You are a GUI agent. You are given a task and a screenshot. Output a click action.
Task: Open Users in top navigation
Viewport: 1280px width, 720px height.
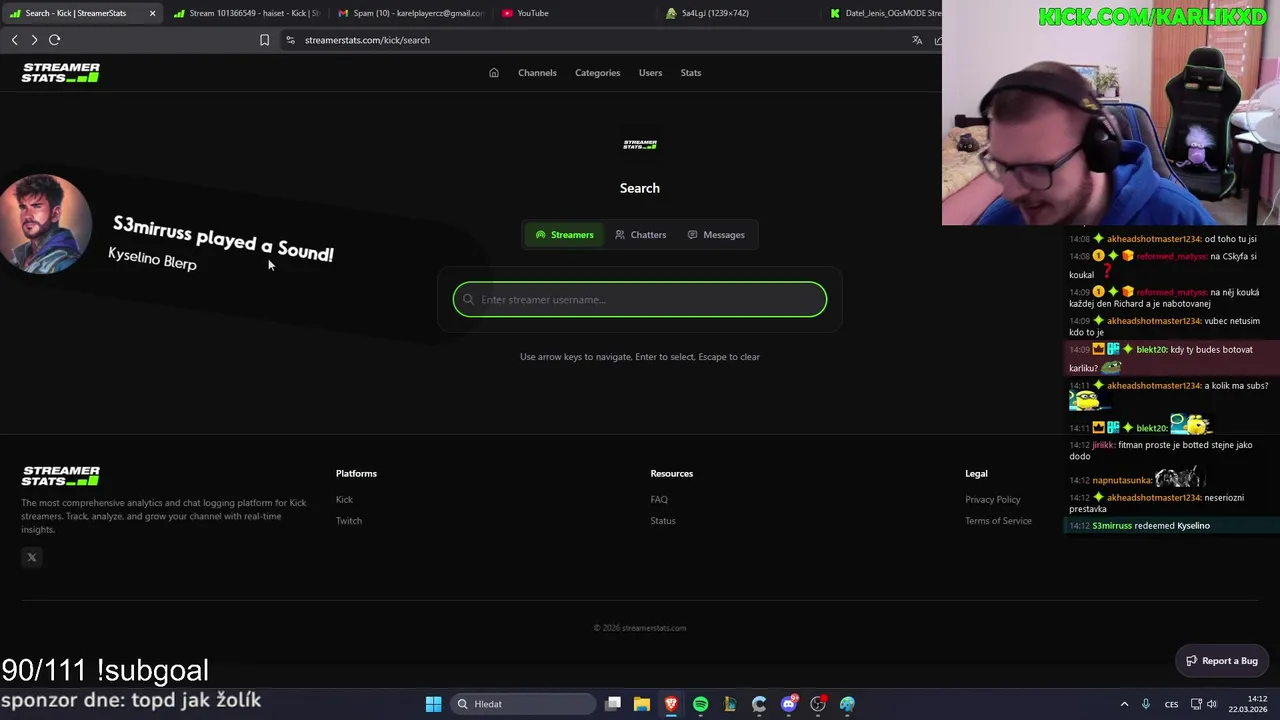pyautogui.click(x=650, y=73)
